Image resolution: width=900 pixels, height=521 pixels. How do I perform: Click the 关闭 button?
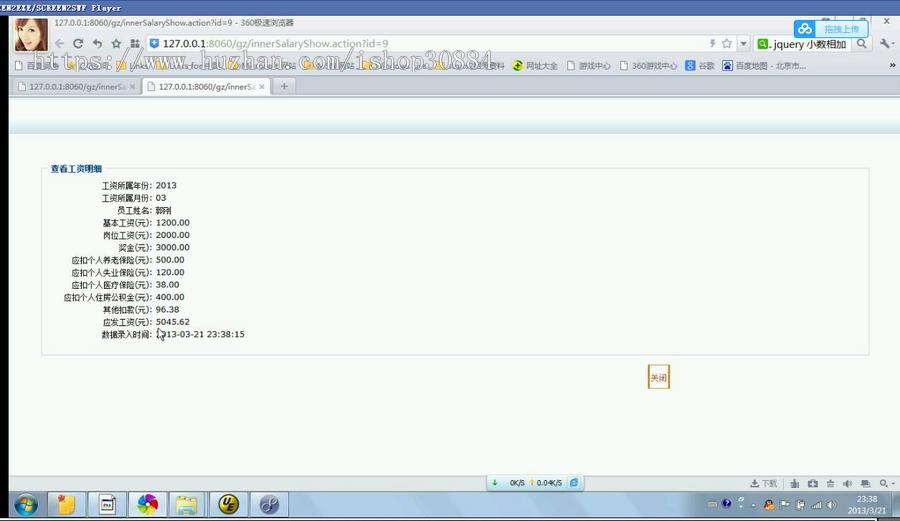pos(659,377)
